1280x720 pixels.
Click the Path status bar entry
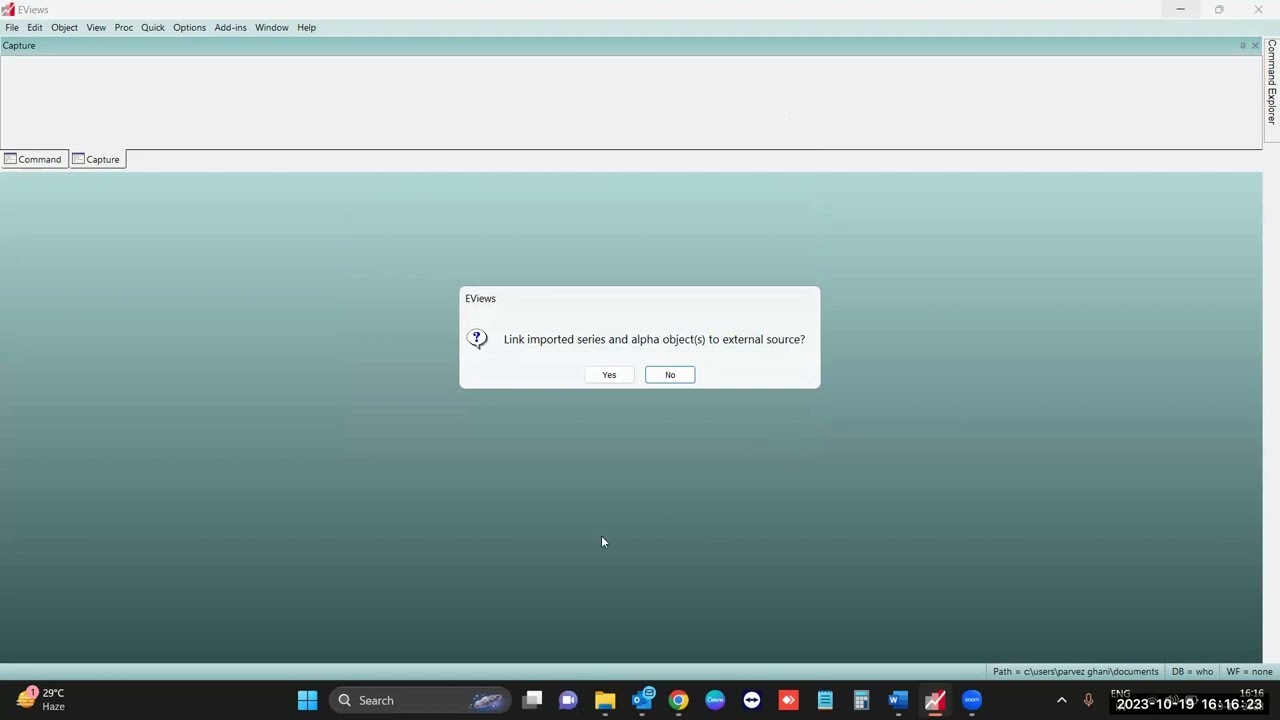point(1075,672)
